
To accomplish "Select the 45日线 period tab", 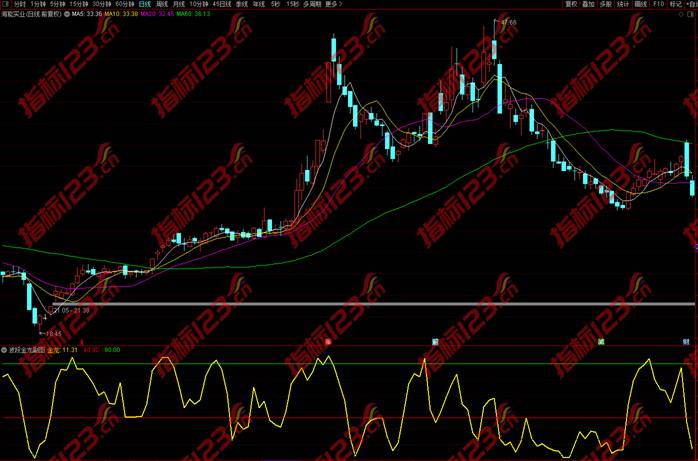I will coord(222,4).
